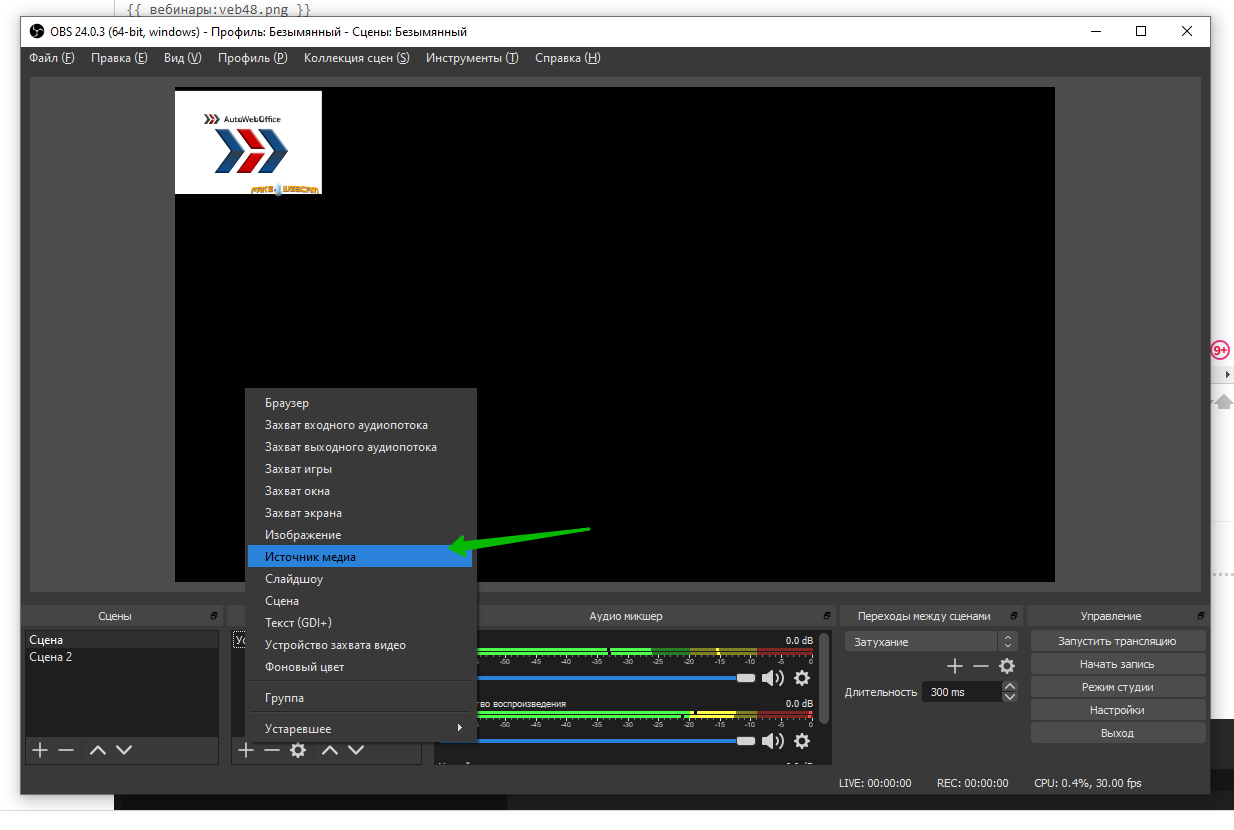Screen dimensions: 1234x830
Task: Increase Длительность with up arrow
Action: click(1009, 686)
